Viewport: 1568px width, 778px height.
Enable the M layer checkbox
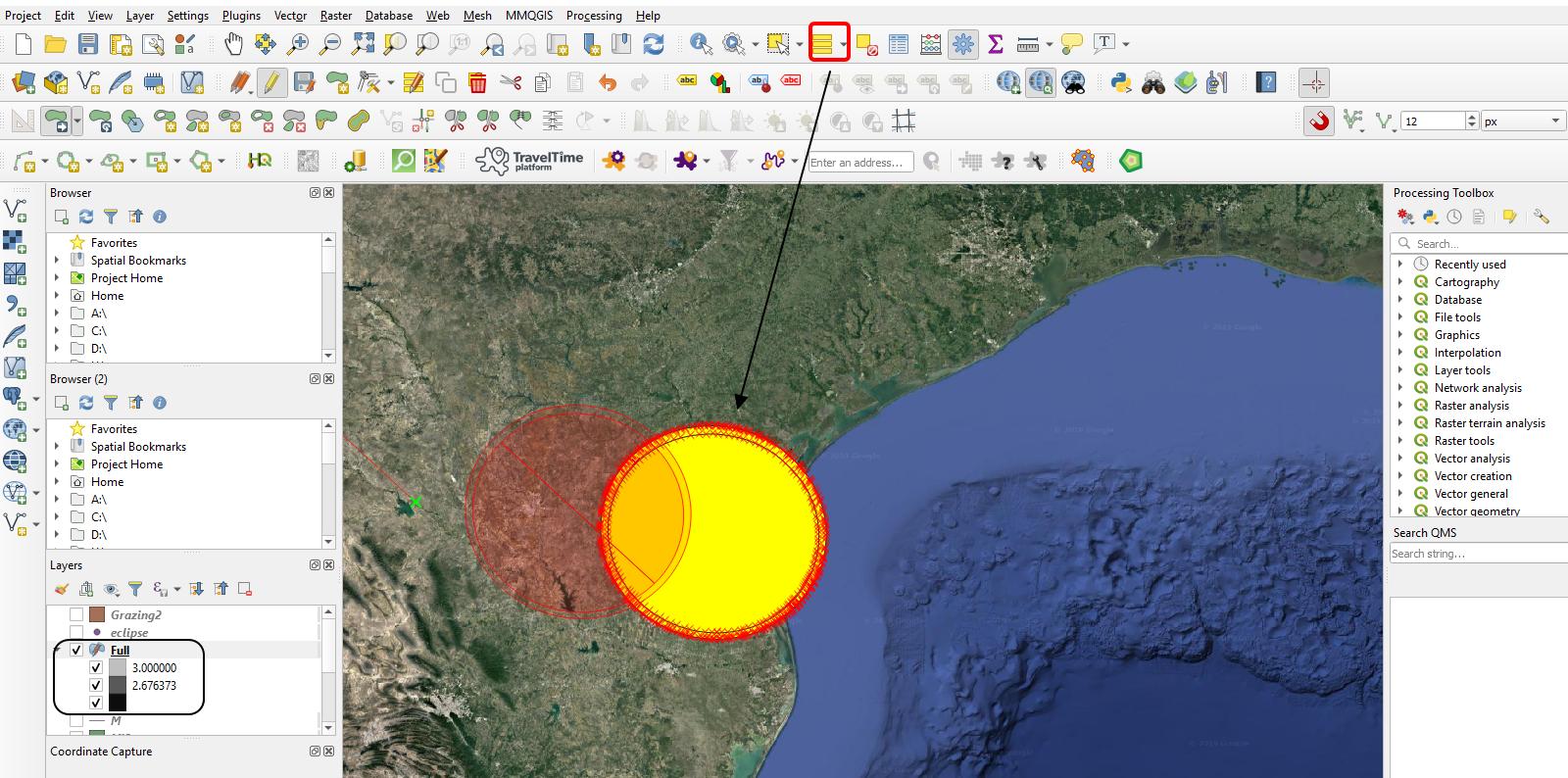(76, 720)
